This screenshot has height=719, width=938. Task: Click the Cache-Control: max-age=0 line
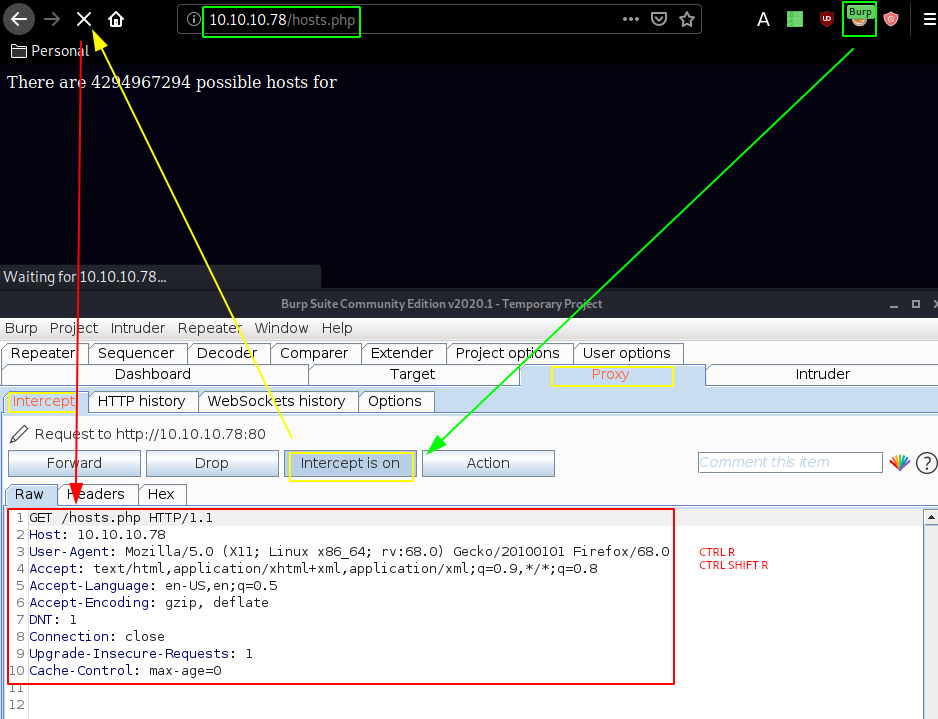click(126, 671)
